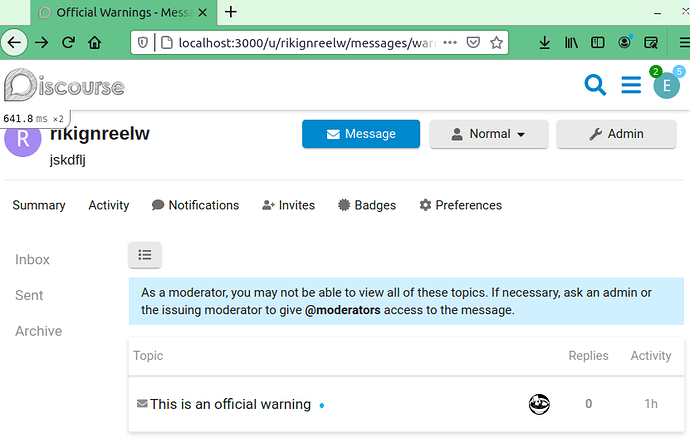Open page actions three-dot menu in URL bar
Viewport: 690px width, 442px height.
(450, 43)
